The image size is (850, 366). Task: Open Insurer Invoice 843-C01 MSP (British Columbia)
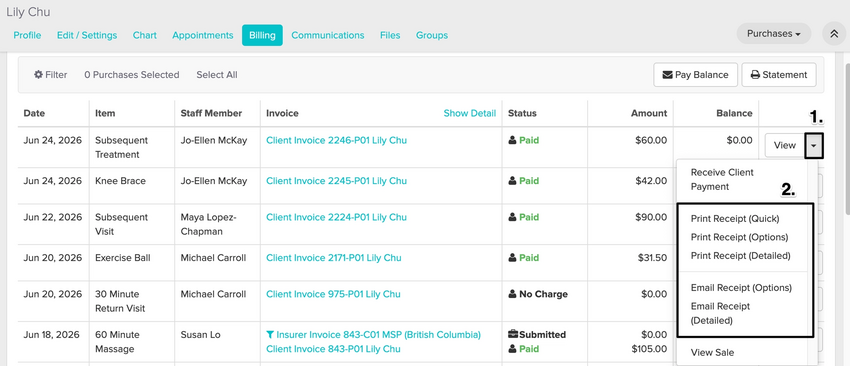[x=378, y=335]
